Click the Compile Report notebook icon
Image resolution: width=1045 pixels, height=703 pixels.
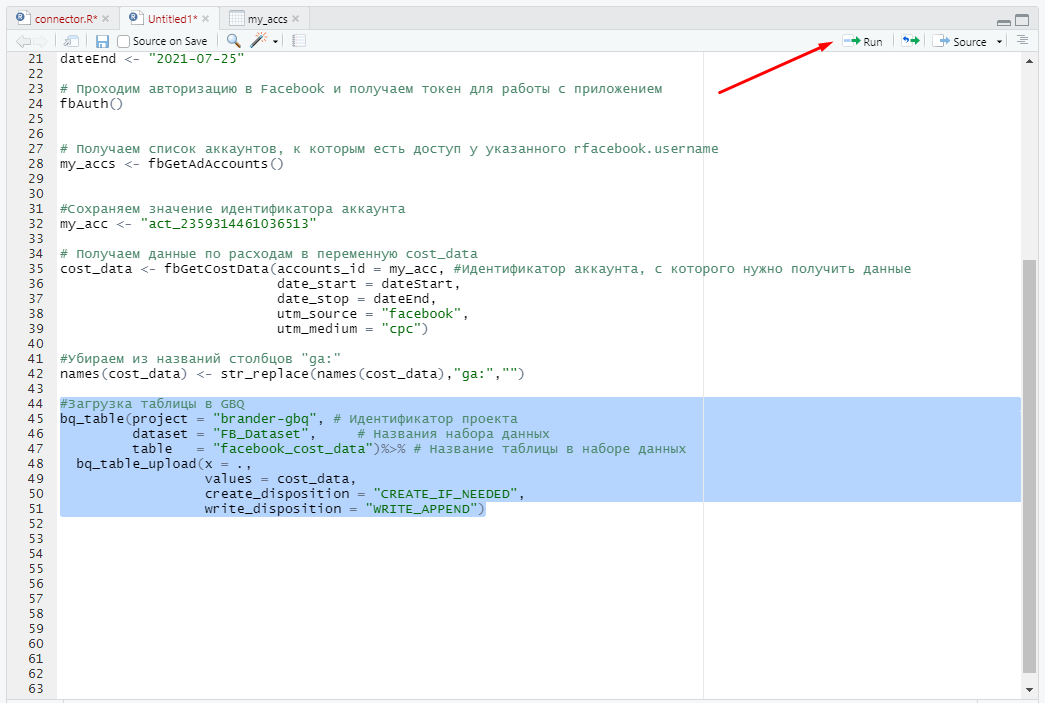299,41
